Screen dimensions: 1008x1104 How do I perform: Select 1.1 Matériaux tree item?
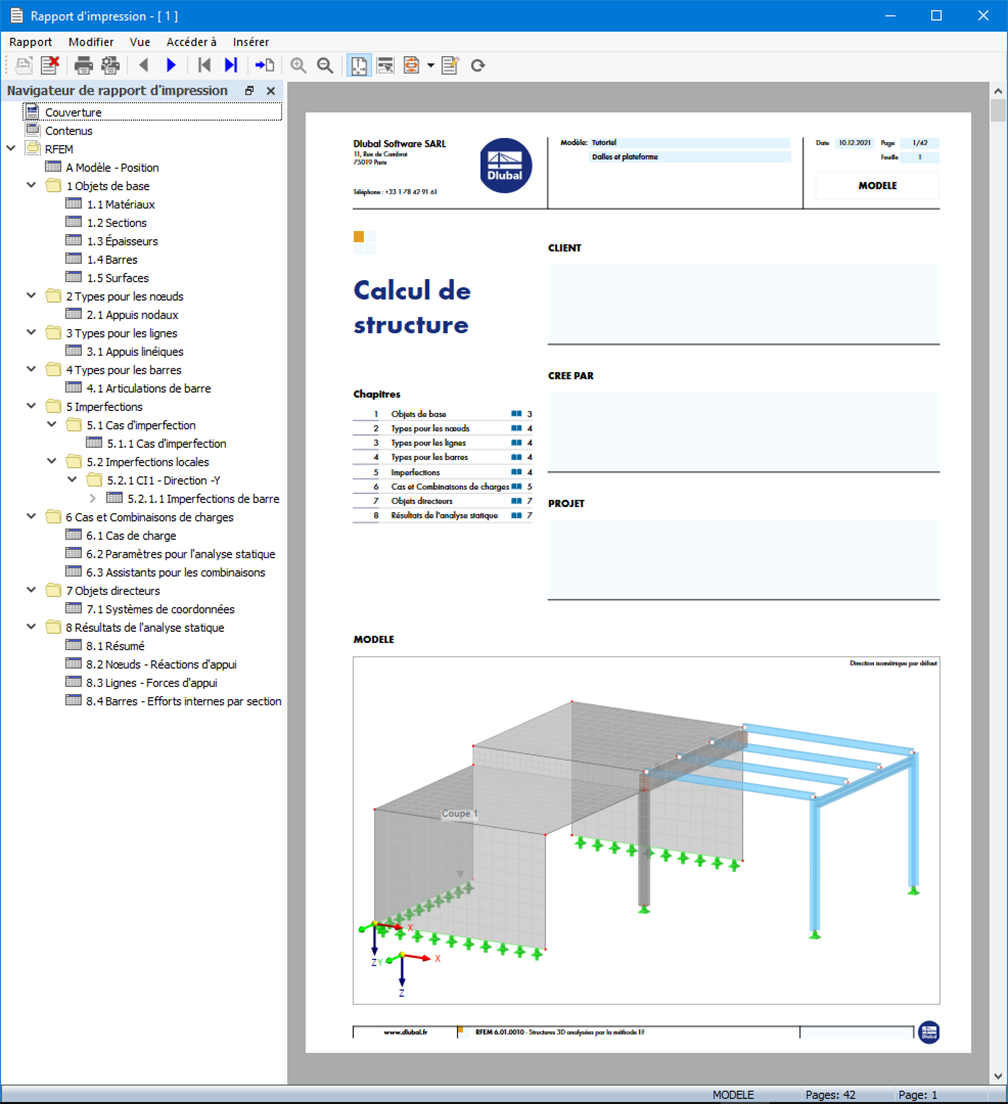(120, 204)
